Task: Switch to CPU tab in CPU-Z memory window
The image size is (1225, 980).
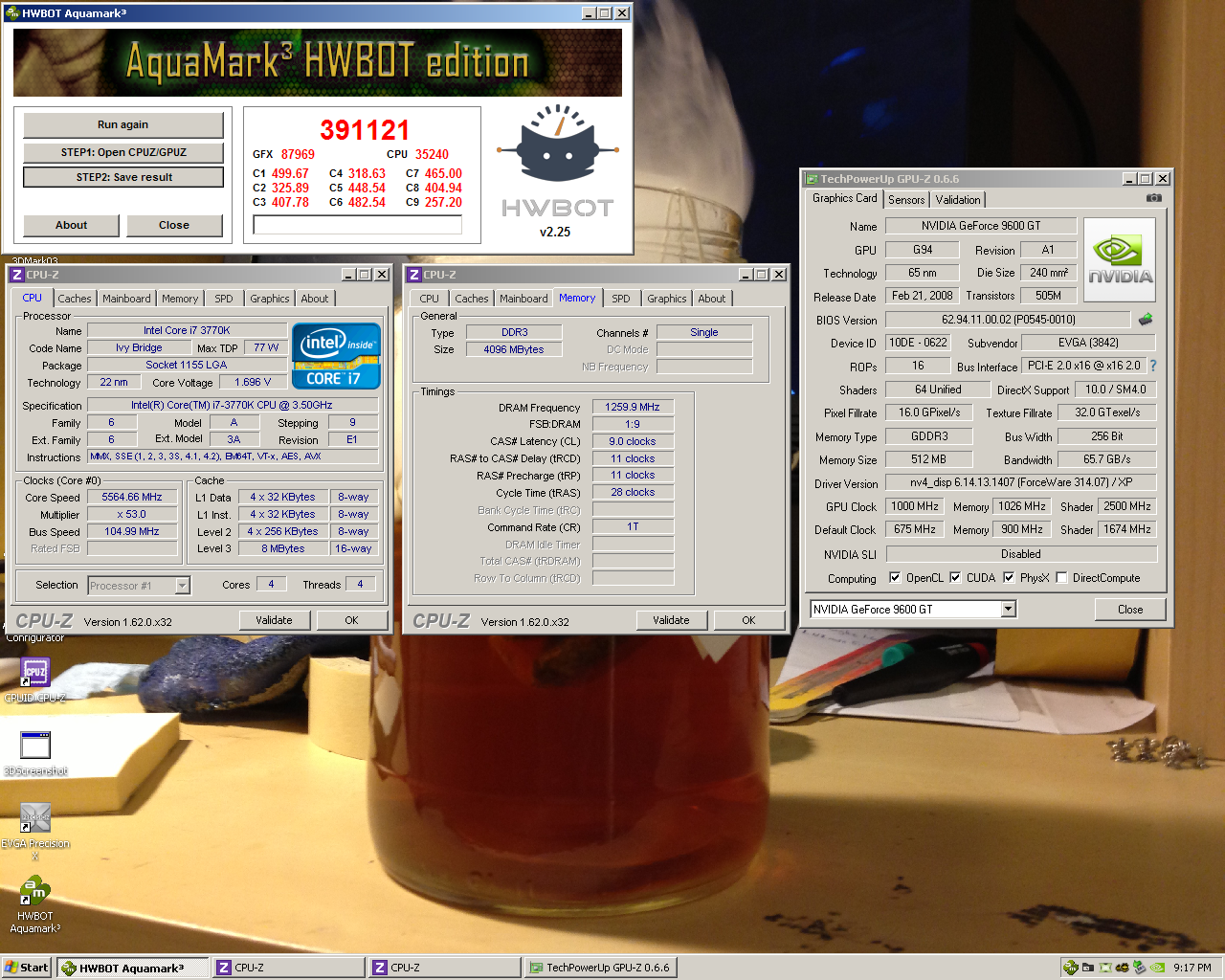Action: (x=430, y=299)
